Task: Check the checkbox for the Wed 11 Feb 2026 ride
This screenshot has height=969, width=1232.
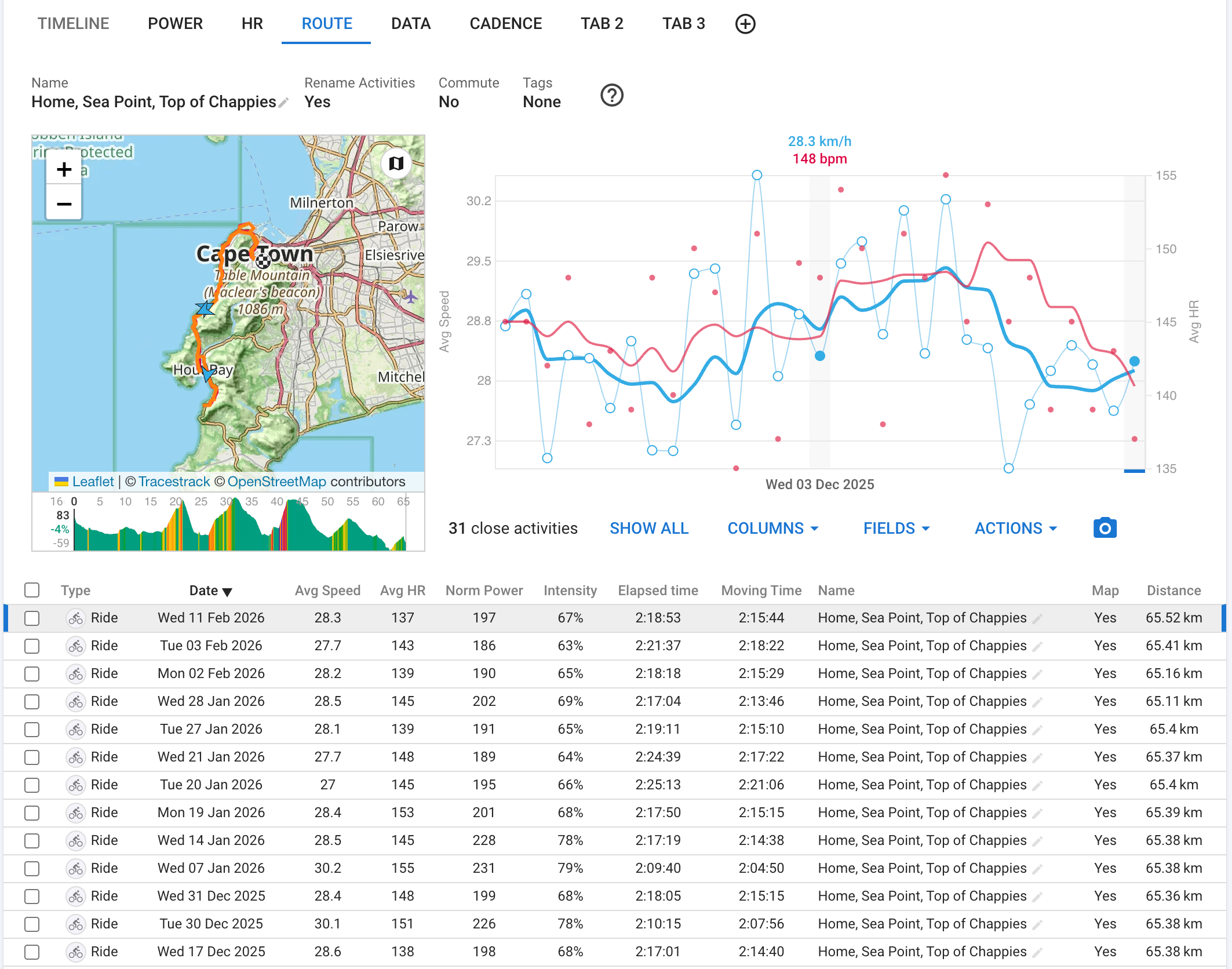Action: pyautogui.click(x=32, y=618)
